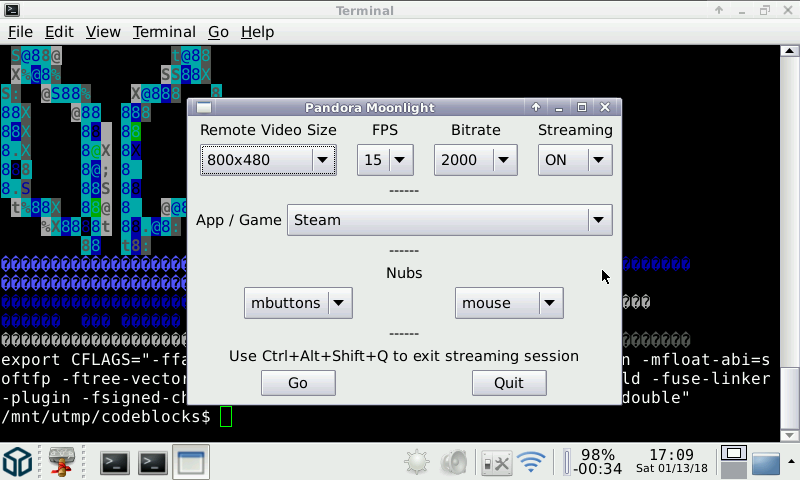Click the Terminal title bar icon

tap(12, 10)
